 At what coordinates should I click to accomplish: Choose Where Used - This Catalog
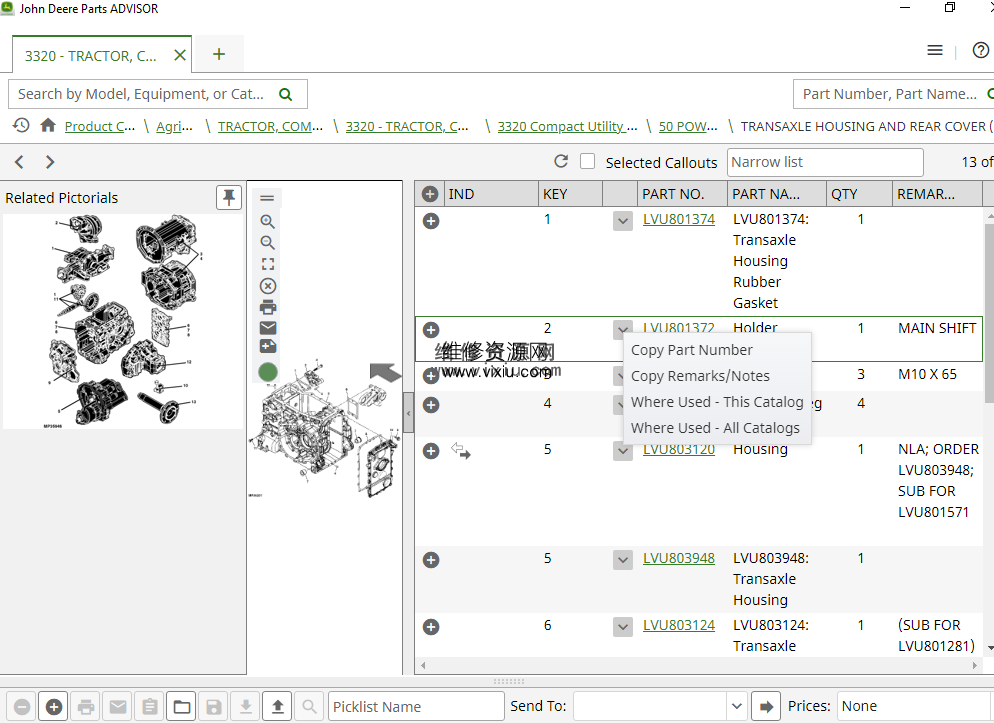[x=717, y=402]
